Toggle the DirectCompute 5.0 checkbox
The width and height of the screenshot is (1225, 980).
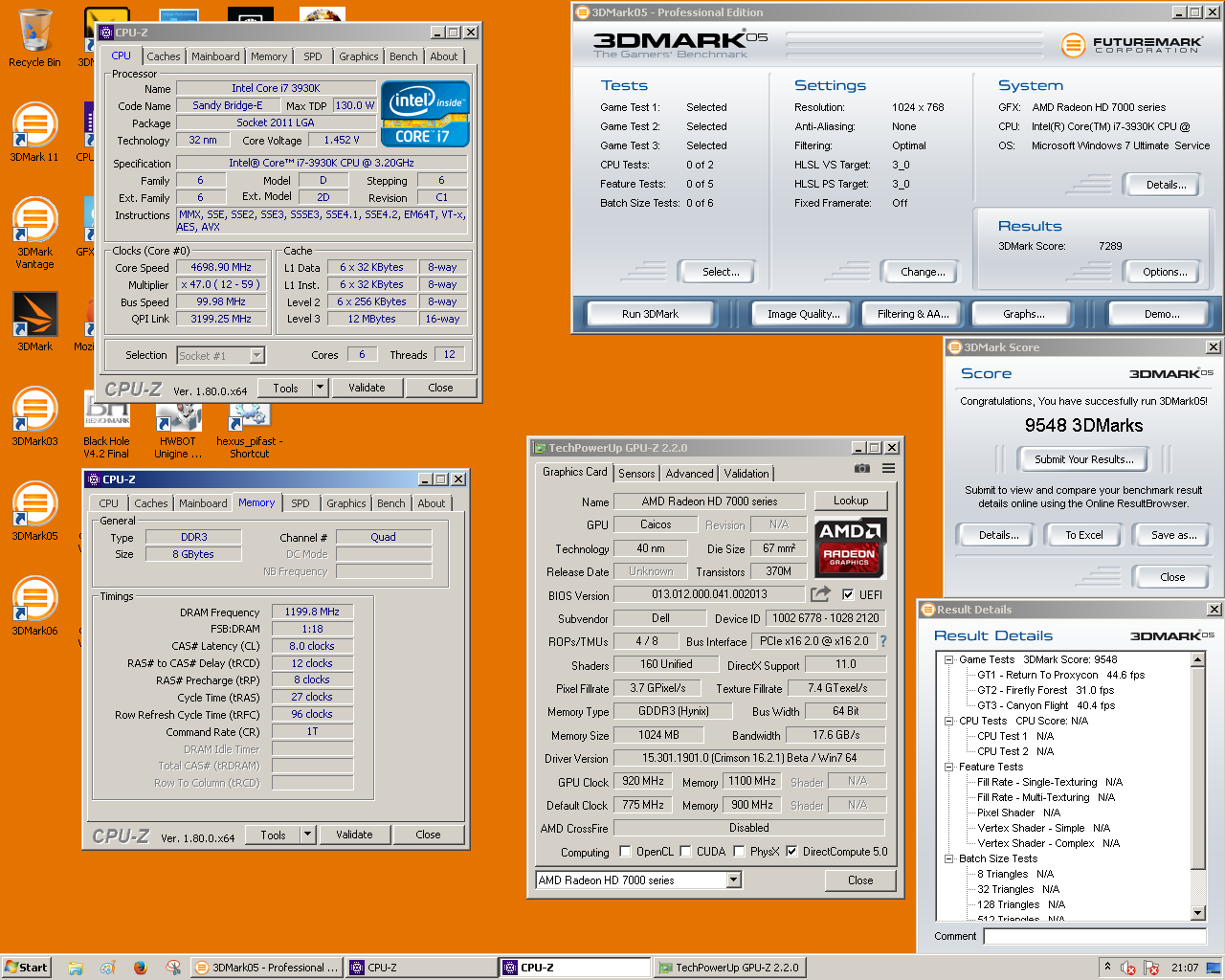[791, 851]
